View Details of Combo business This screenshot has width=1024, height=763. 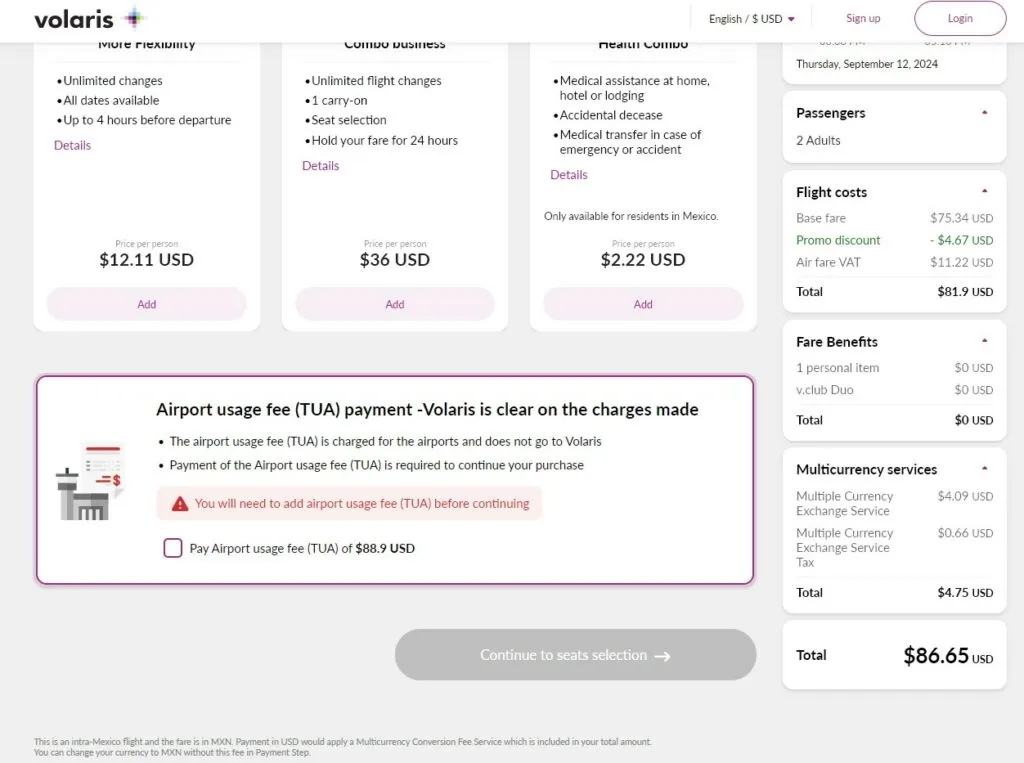point(320,166)
